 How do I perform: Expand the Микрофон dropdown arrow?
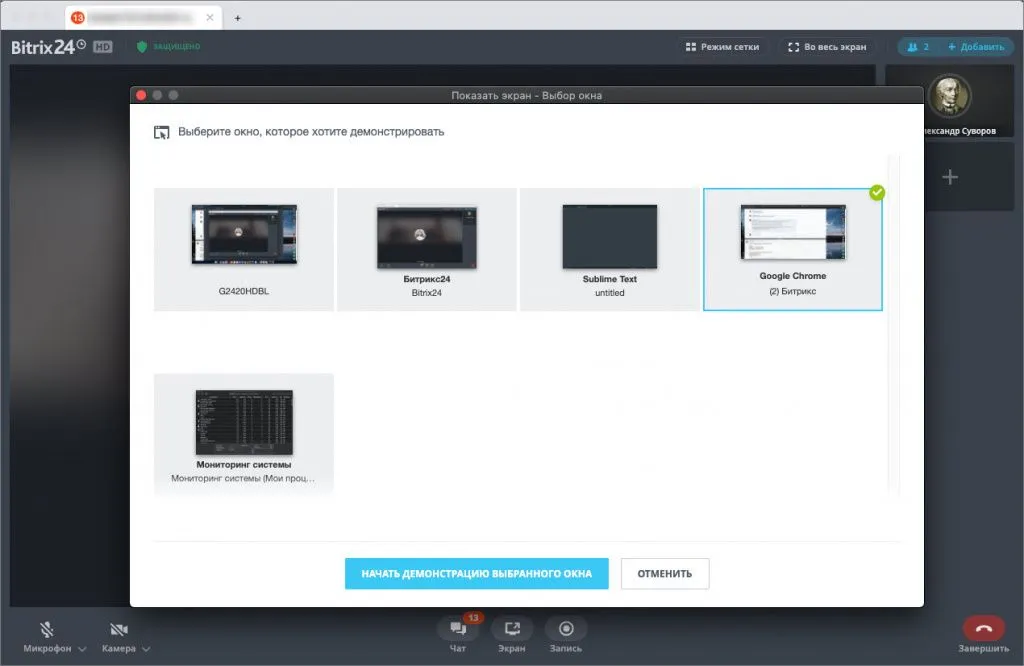[x=82, y=649]
